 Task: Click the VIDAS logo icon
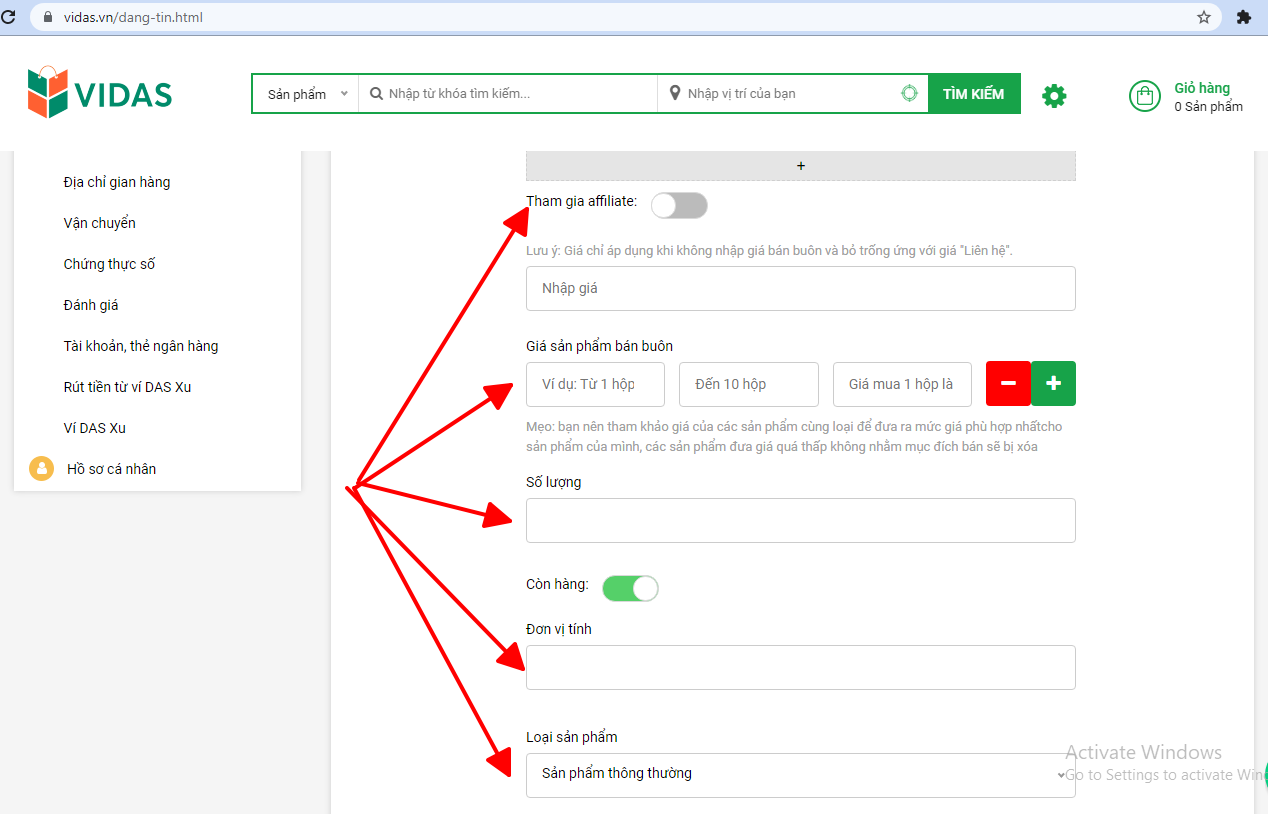click(48, 93)
